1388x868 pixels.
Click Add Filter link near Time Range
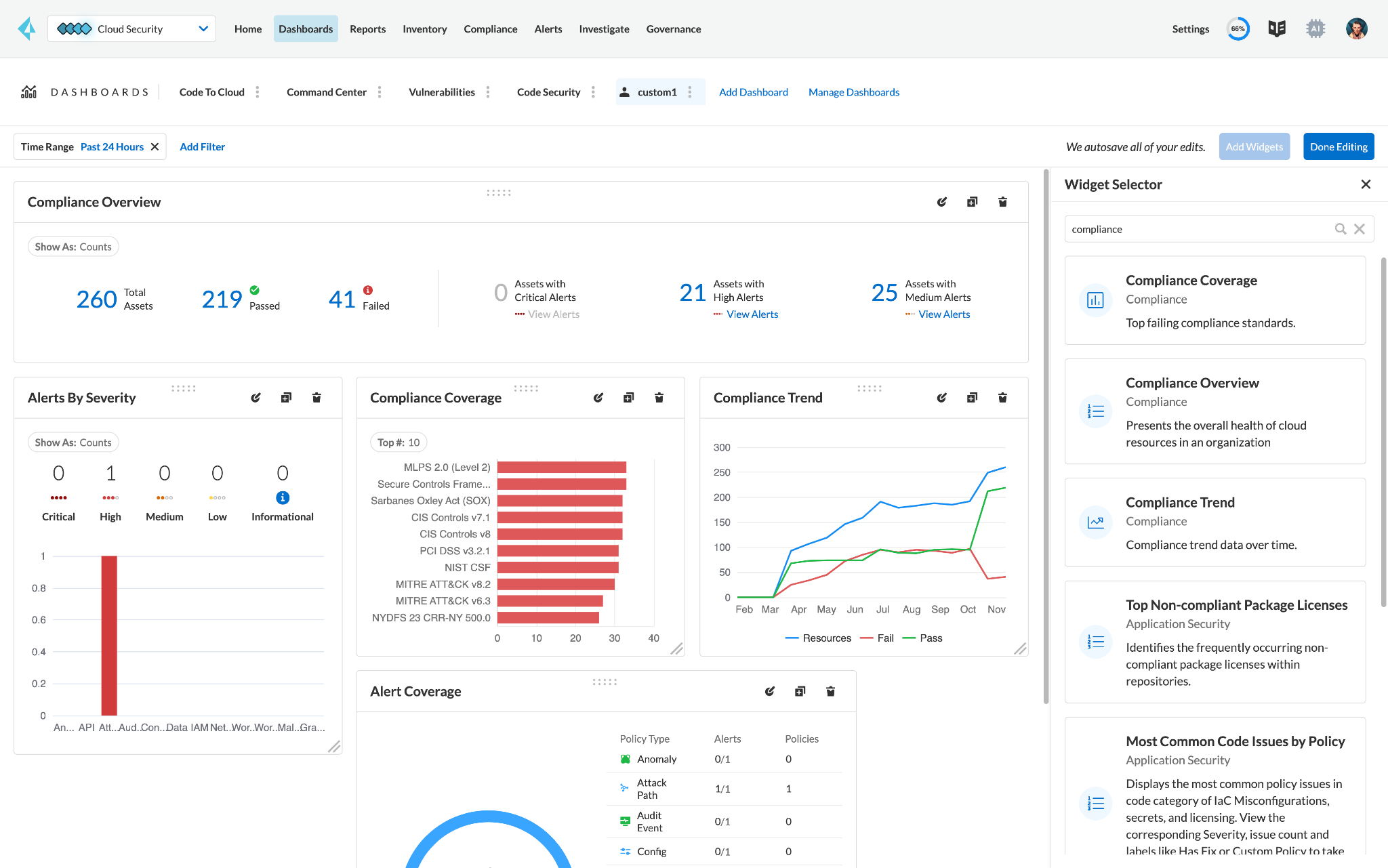tap(200, 146)
